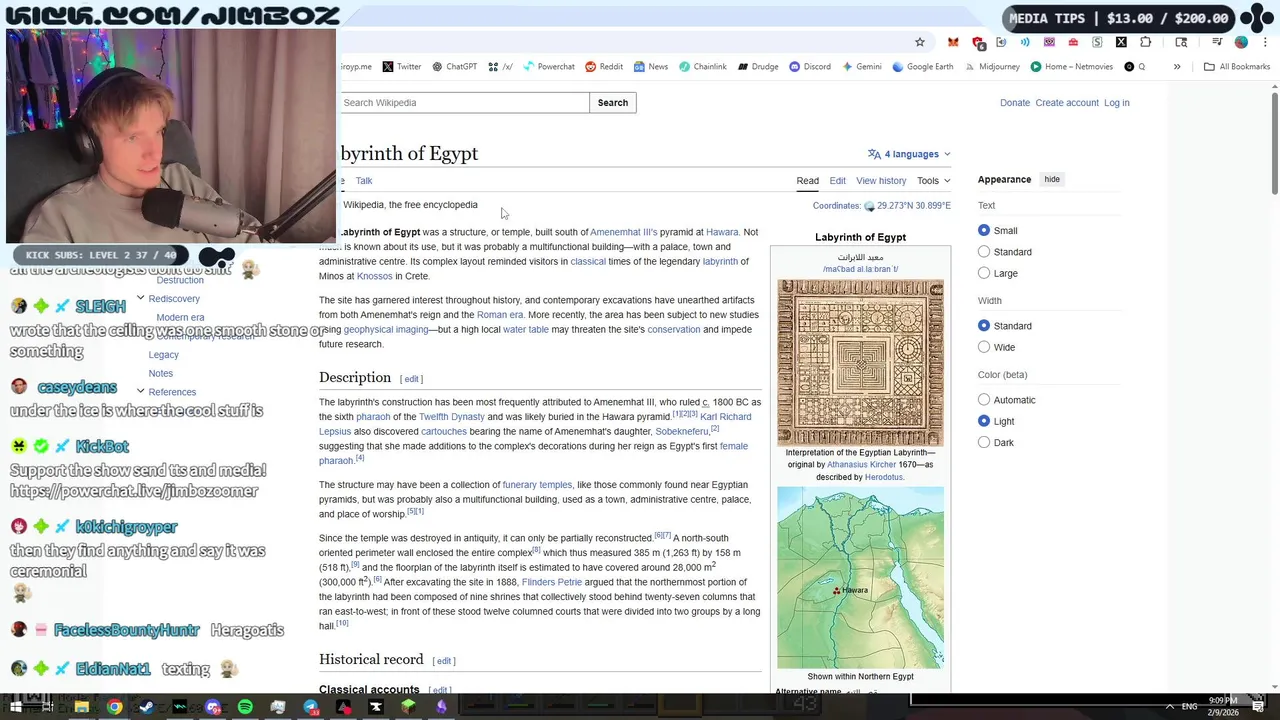This screenshot has height=720, width=1280.
Task: Open Telegram from the taskbar
Action: click(311, 707)
